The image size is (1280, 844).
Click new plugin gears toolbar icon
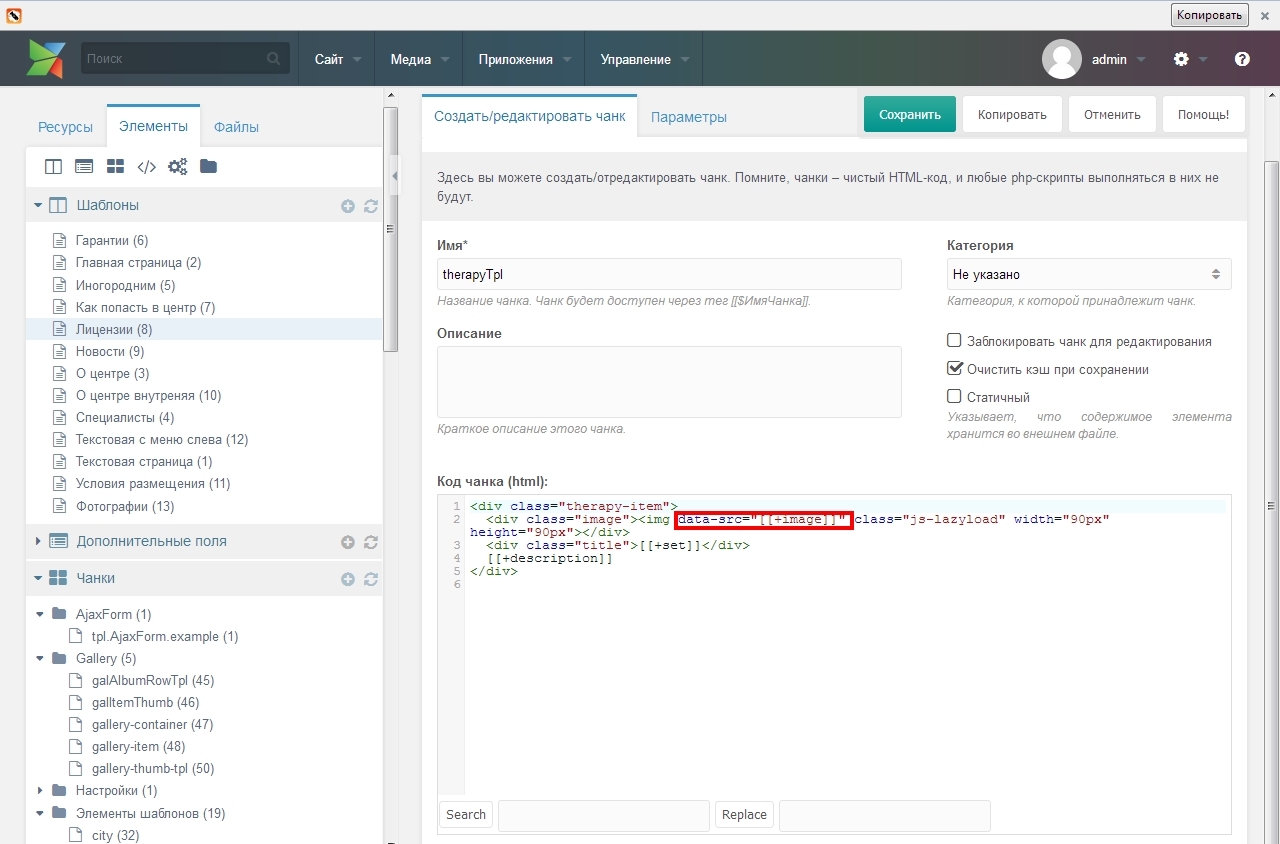[177, 167]
